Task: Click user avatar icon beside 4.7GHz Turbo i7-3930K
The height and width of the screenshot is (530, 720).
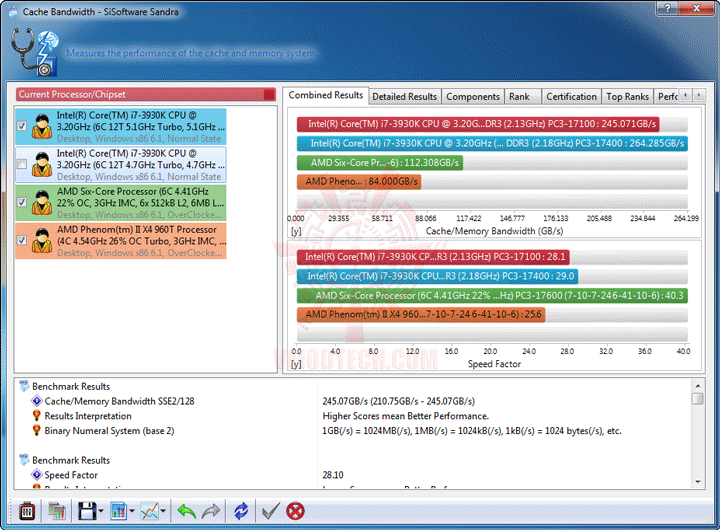Action: 42,164
